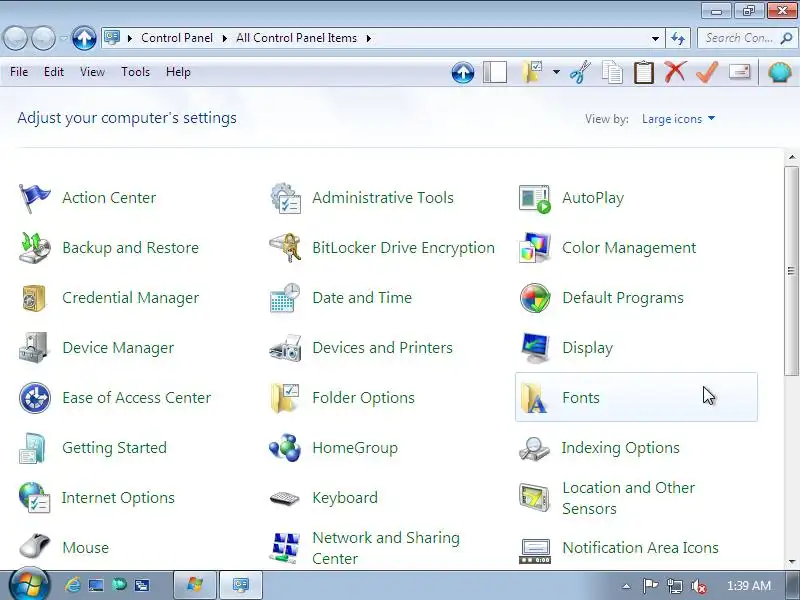Expand the address bar history dropdown arrow
The height and width of the screenshot is (600, 800).
point(655,38)
